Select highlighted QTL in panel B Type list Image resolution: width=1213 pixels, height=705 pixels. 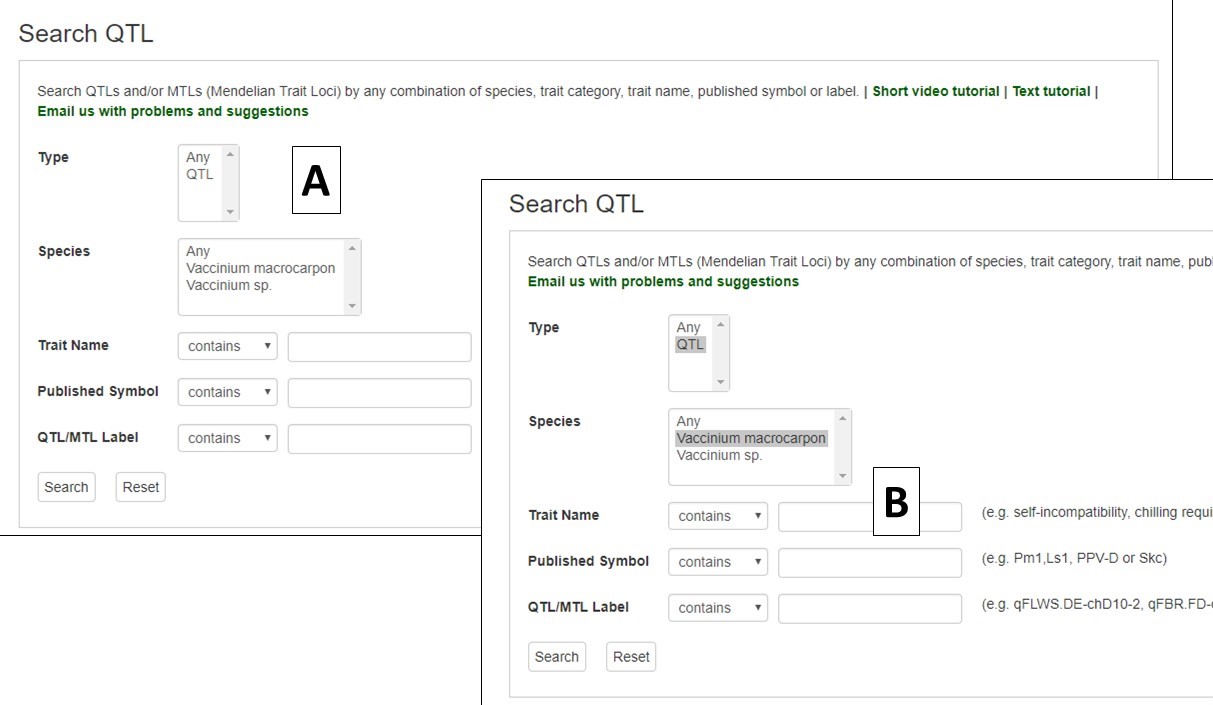[x=690, y=344]
